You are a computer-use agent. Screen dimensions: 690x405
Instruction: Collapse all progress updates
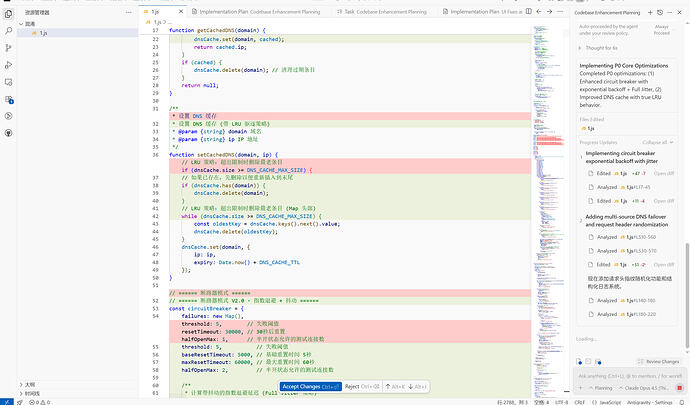(657, 142)
